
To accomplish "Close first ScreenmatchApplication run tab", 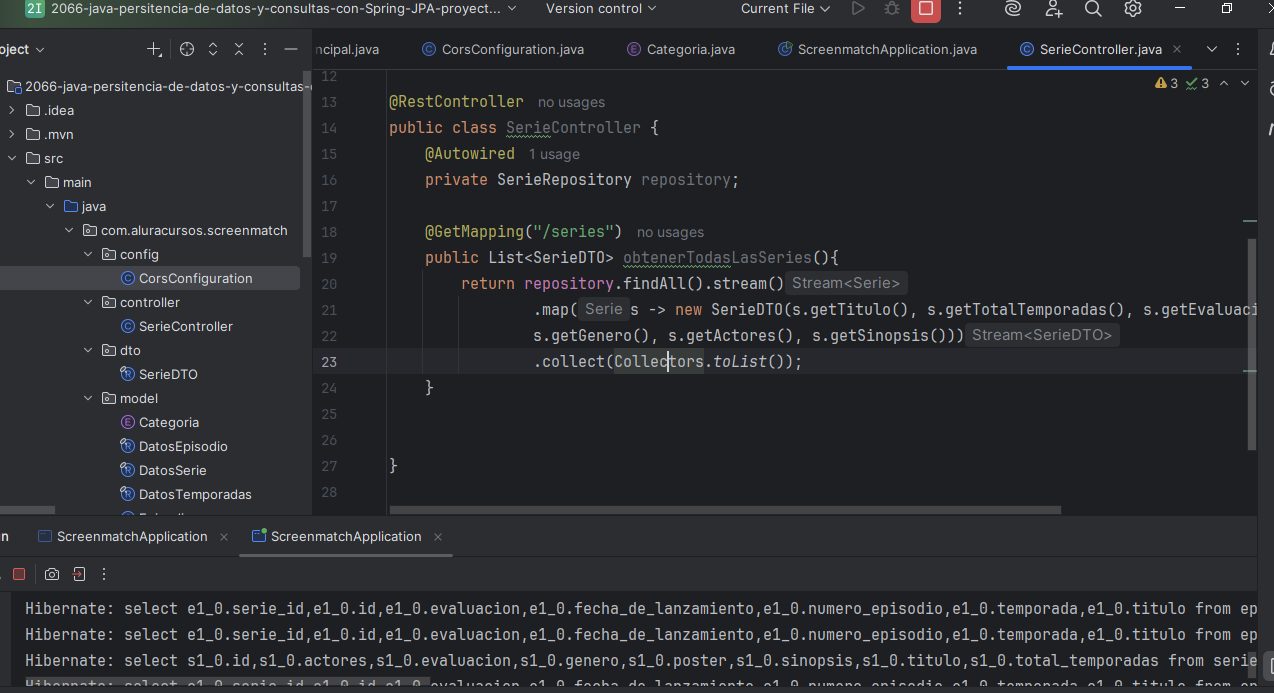I will pyautogui.click(x=223, y=537).
